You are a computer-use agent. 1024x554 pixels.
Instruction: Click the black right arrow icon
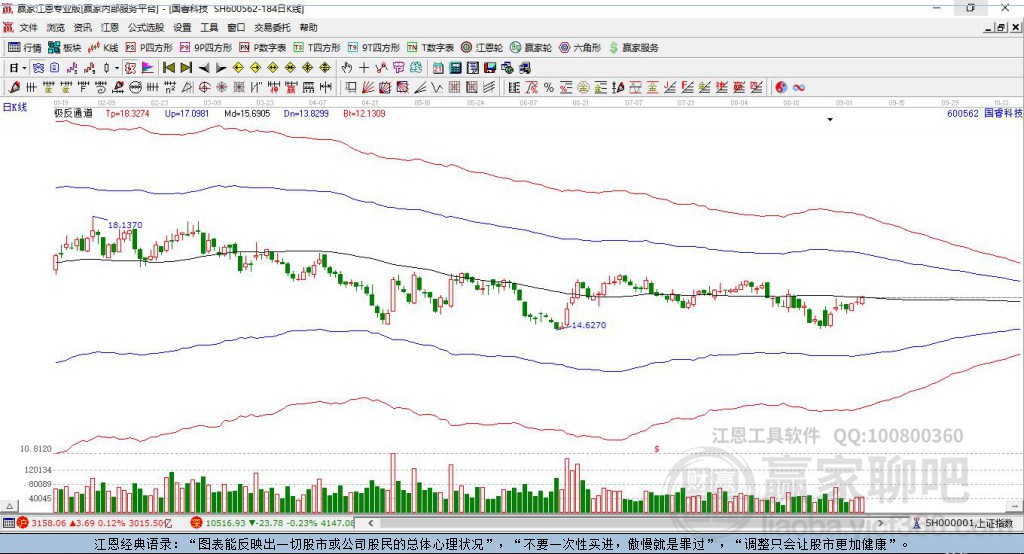coord(221,68)
